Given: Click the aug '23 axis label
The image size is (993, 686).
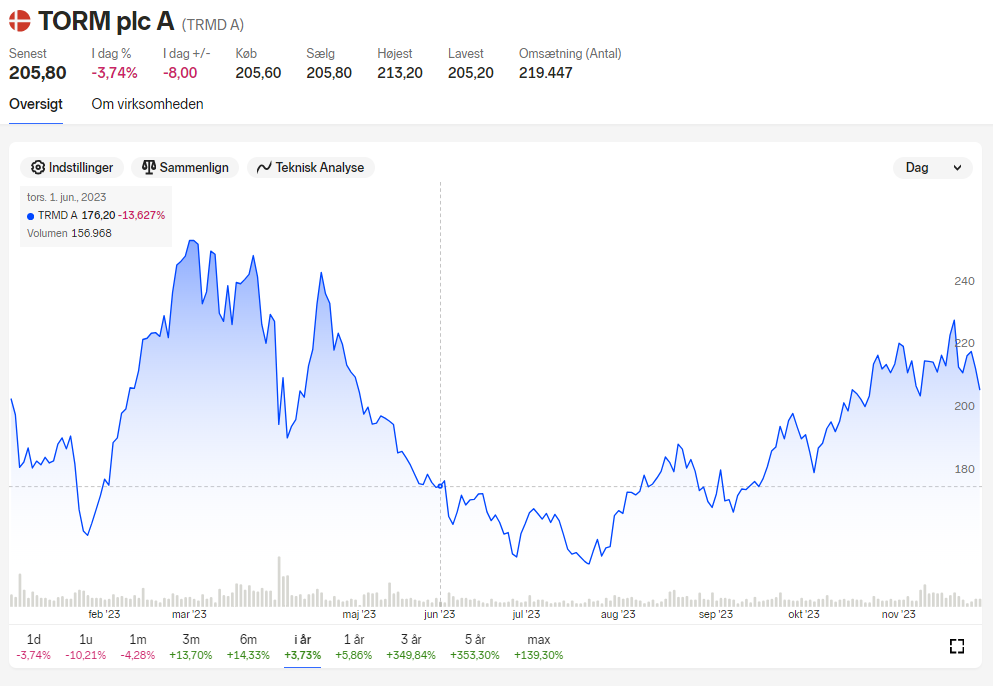Looking at the screenshot, I should pos(618,614).
